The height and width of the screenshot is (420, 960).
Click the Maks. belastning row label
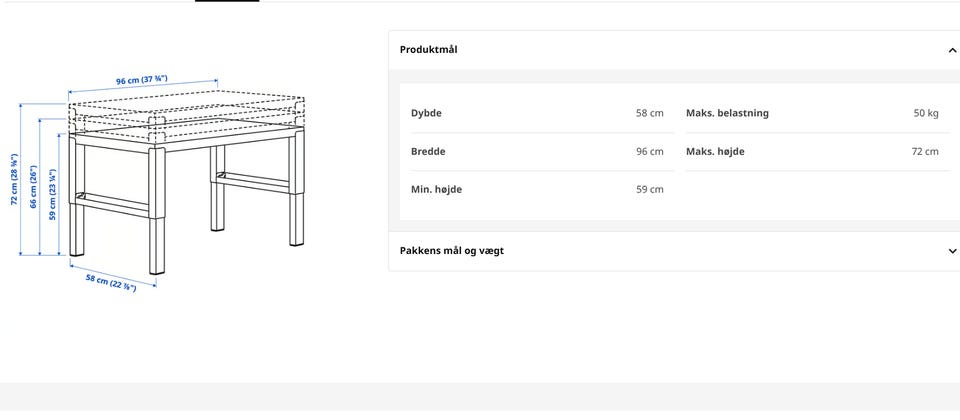(727, 113)
